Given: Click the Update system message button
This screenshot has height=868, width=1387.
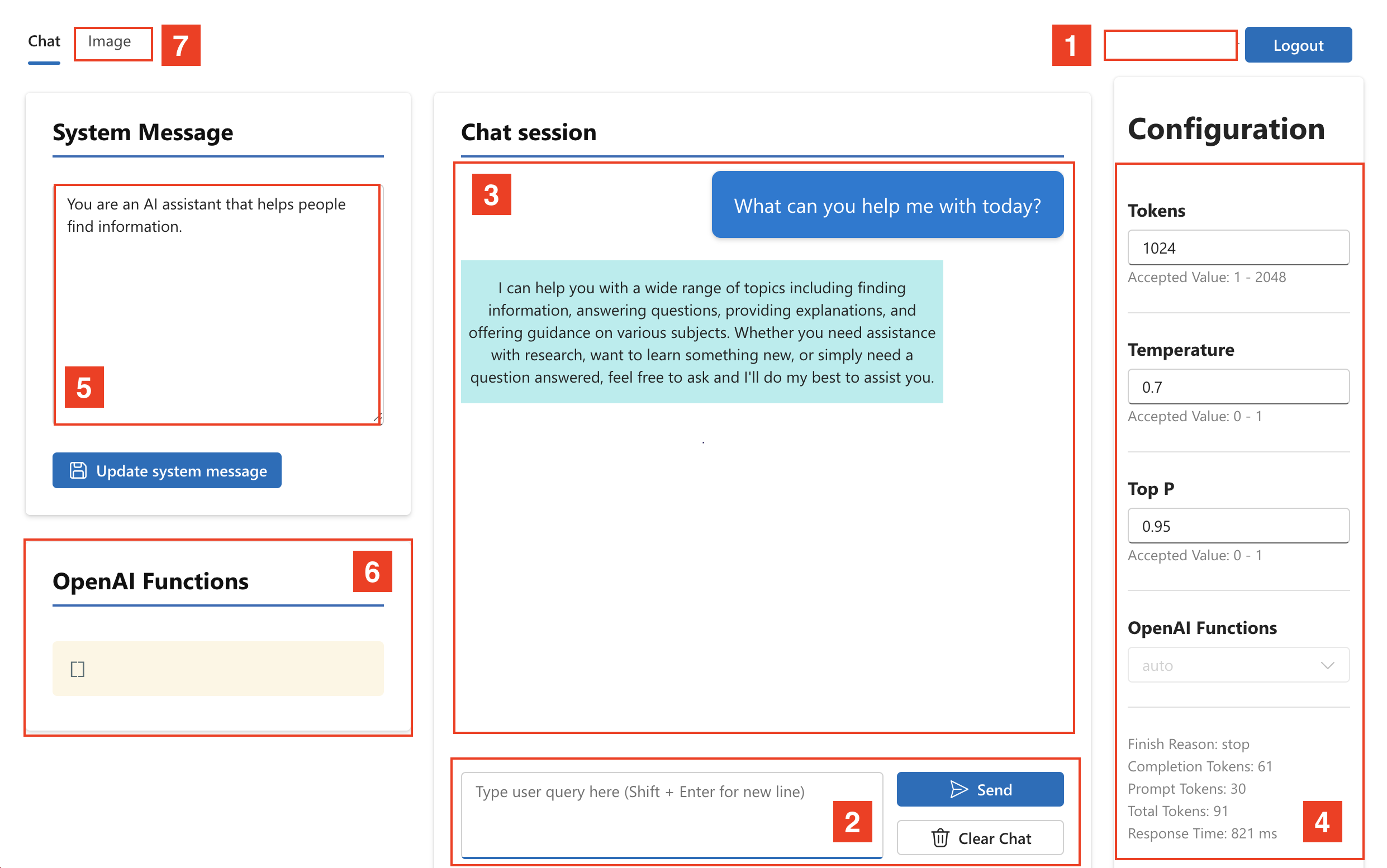Looking at the screenshot, I should [x=167, y=470].
